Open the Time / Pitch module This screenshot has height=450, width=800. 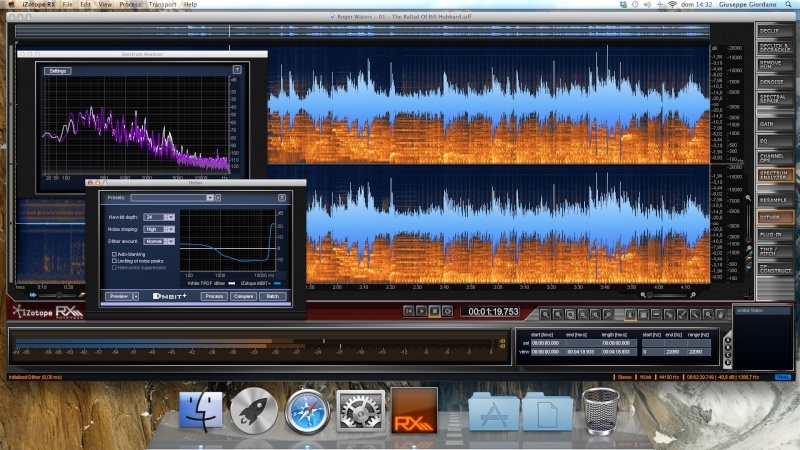click(x=775, y=251)
